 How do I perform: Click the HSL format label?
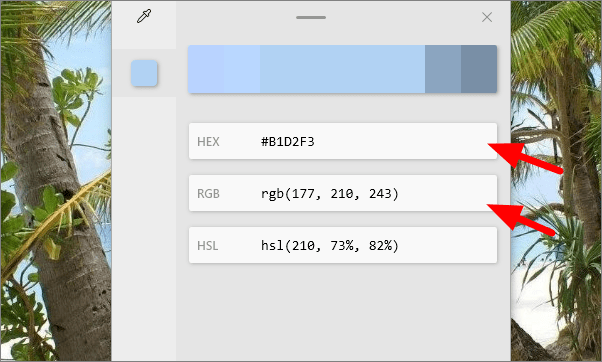click(208, 245)
